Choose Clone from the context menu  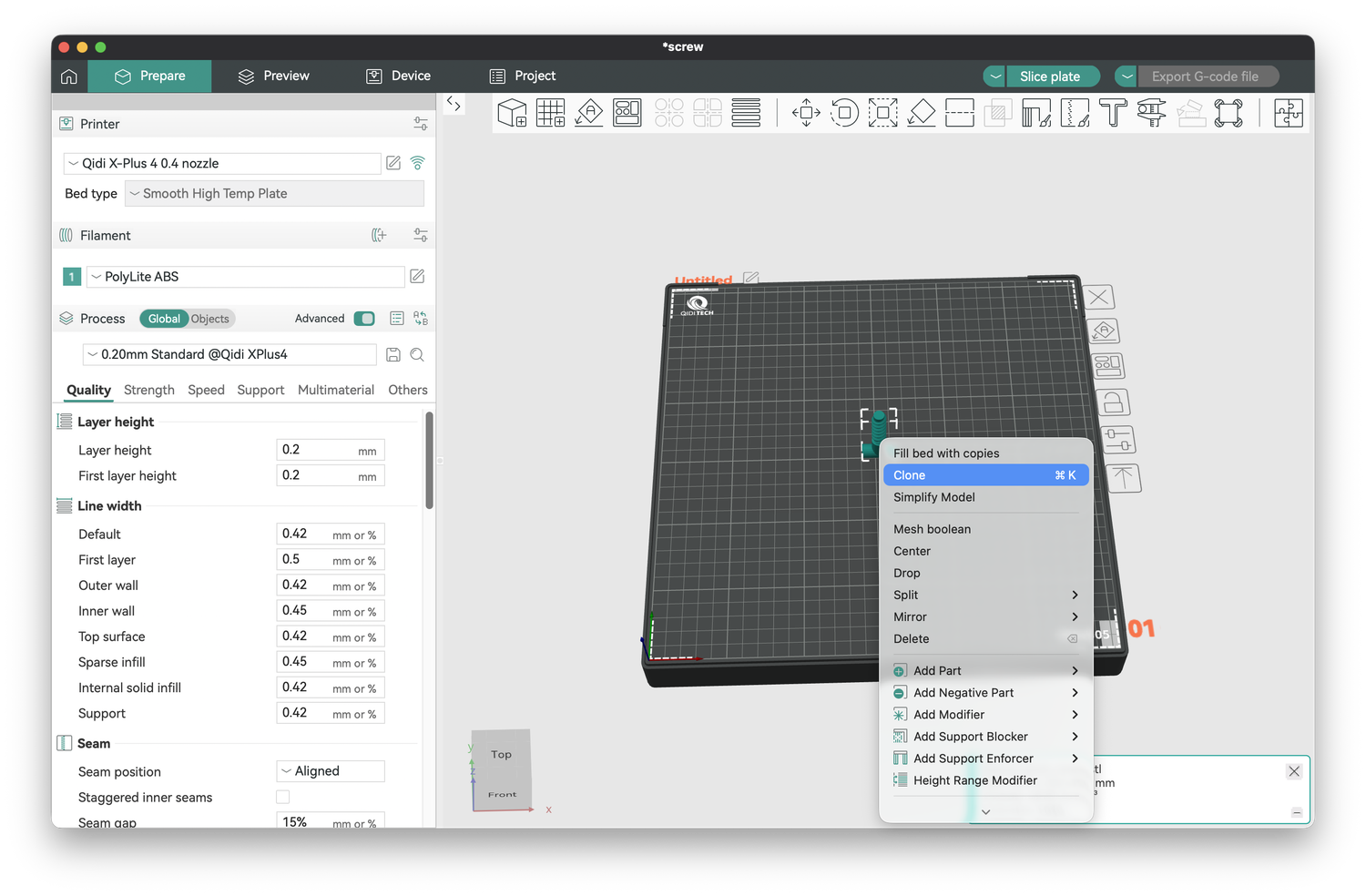[x=985, y=475]
